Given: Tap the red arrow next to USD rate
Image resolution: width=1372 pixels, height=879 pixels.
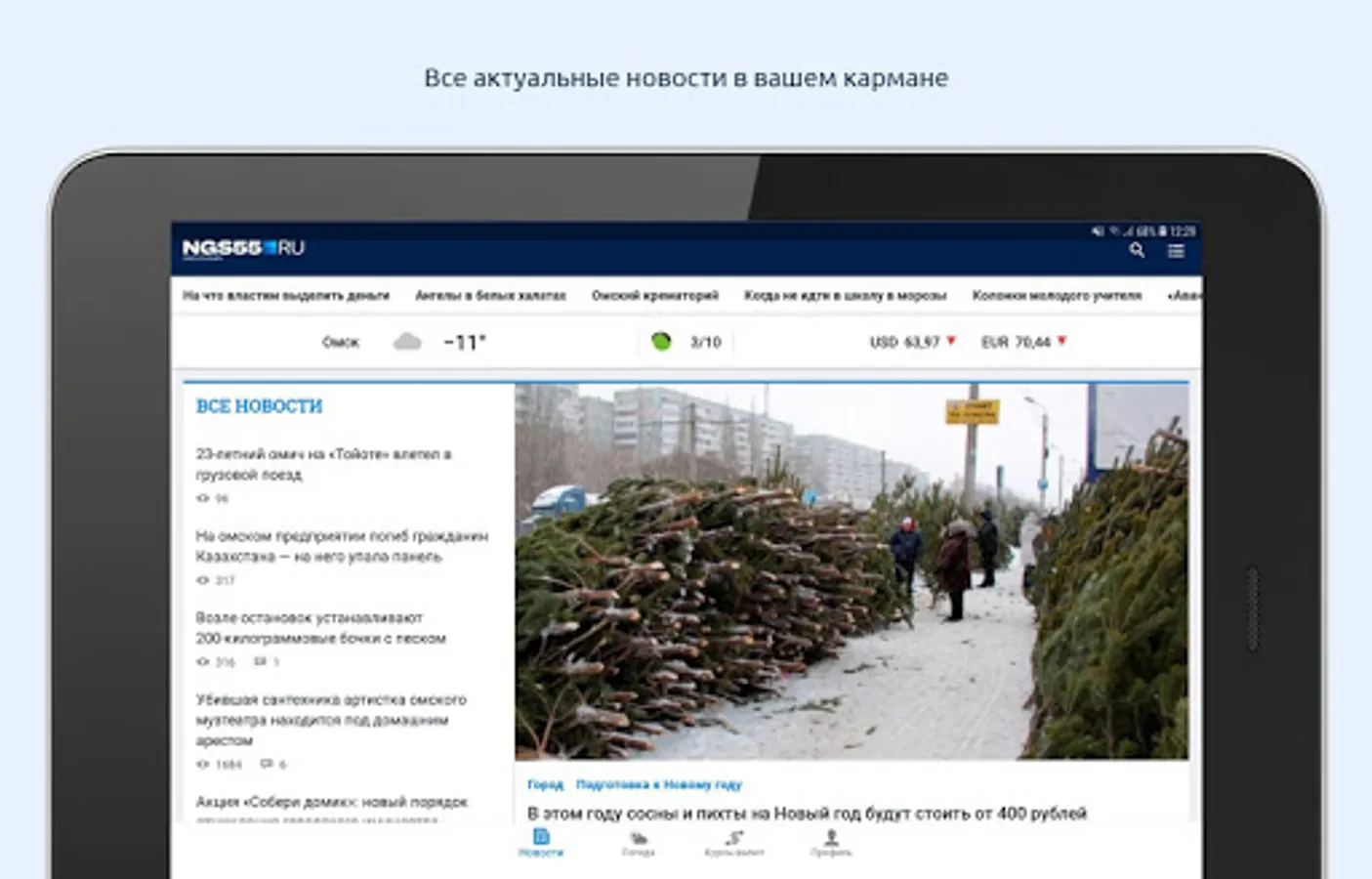Looking at the screenshot, I should tap(951, 341).
